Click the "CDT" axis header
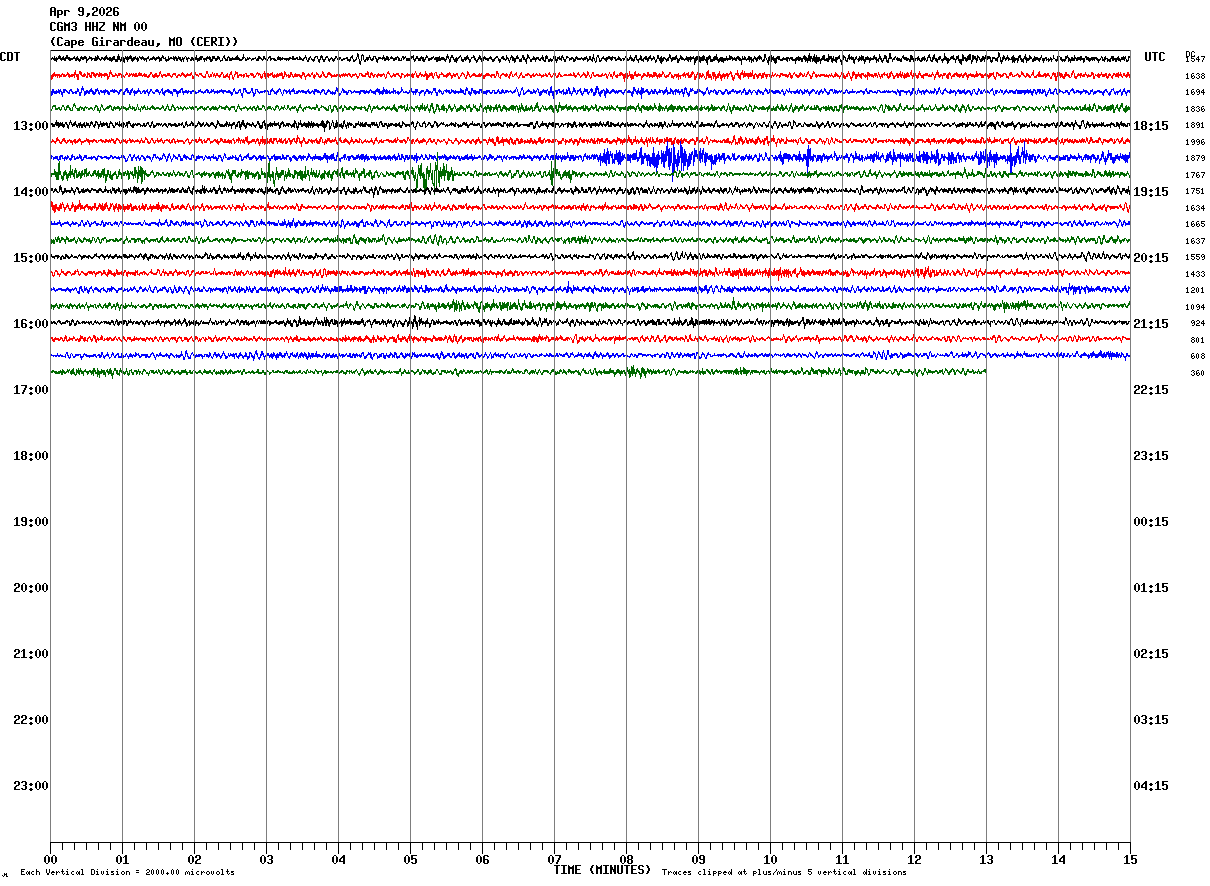Image resolution: width=1210 pixels, height=886 pixels. tap(10, 57)
